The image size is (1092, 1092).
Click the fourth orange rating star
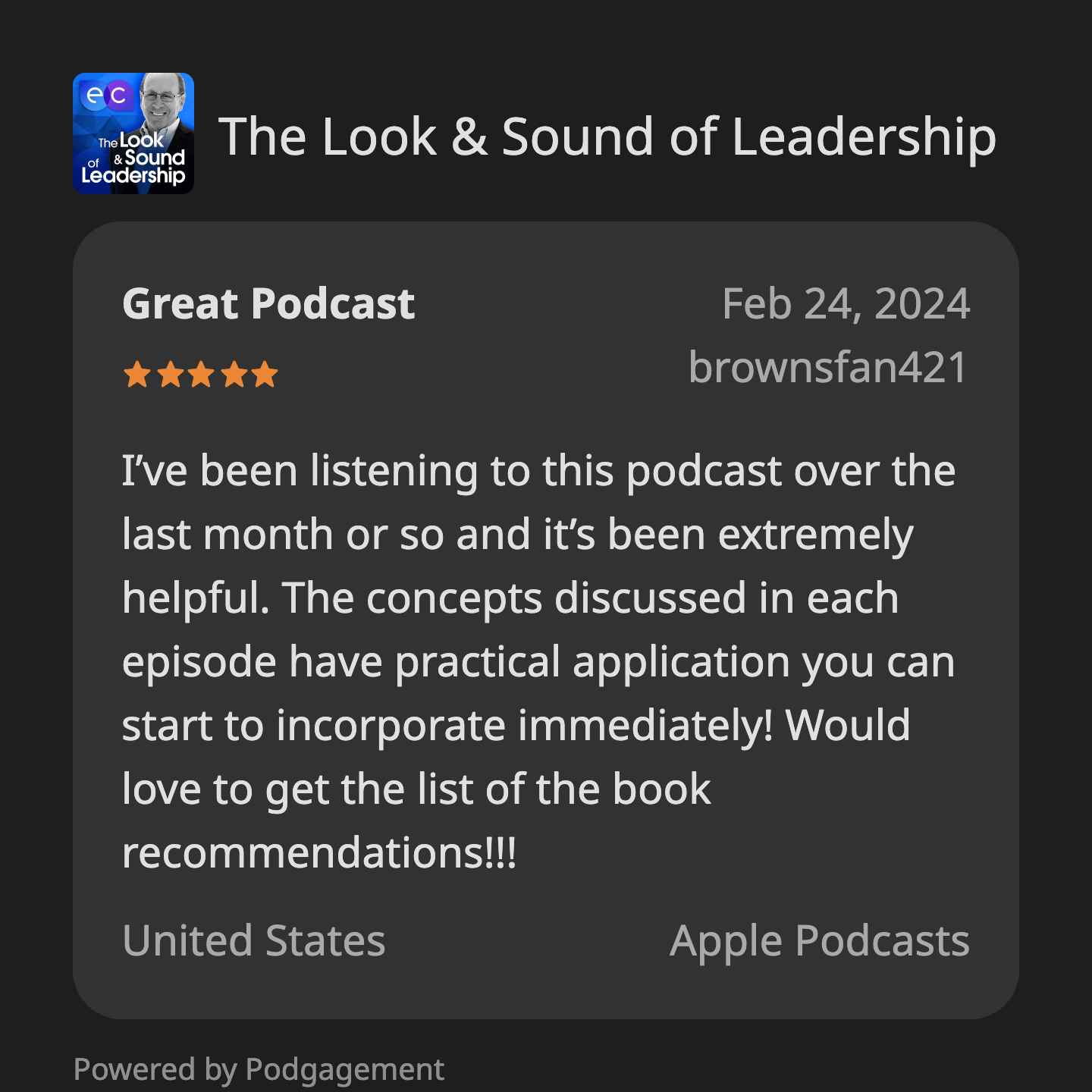pyautogui.click(x=233, y=375)
